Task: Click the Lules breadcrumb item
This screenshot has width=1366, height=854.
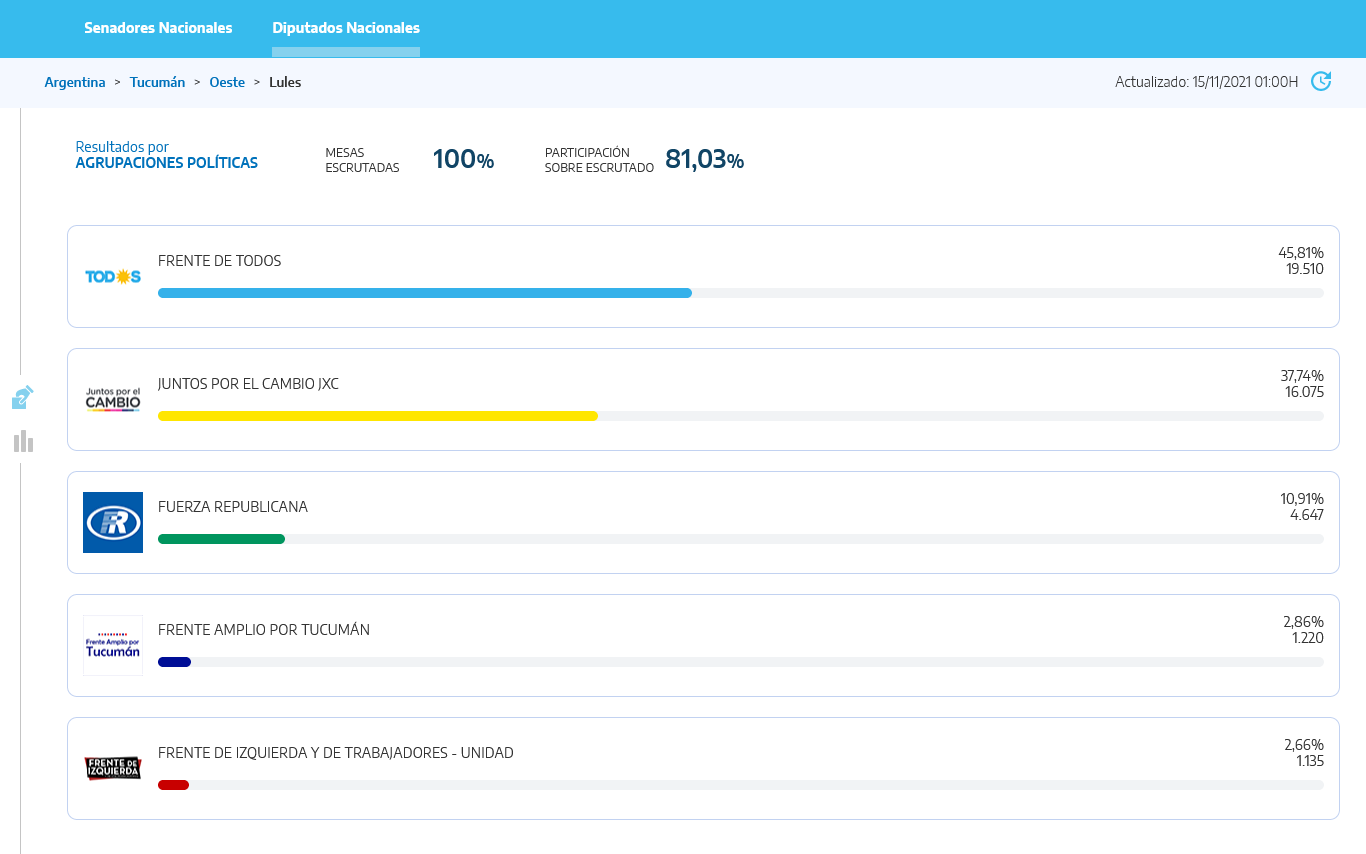Action: click(x=285, y=82)
